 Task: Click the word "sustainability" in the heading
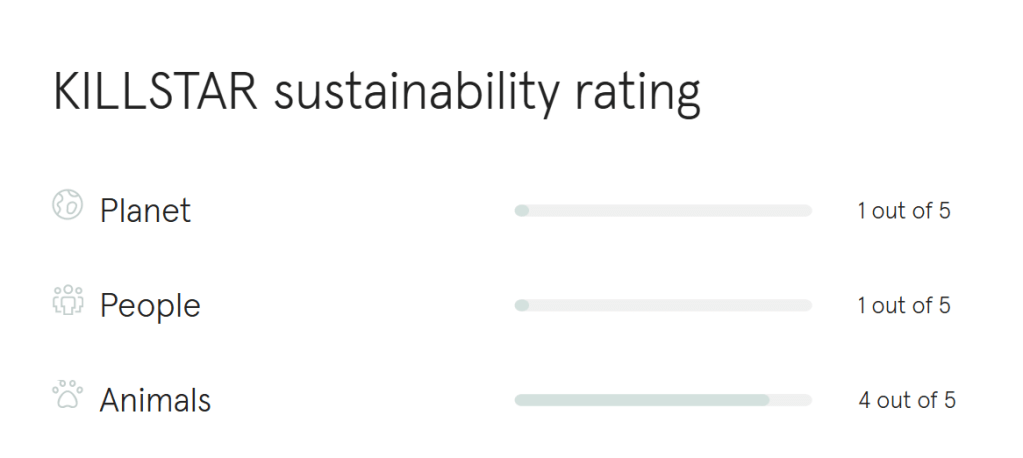416,95
